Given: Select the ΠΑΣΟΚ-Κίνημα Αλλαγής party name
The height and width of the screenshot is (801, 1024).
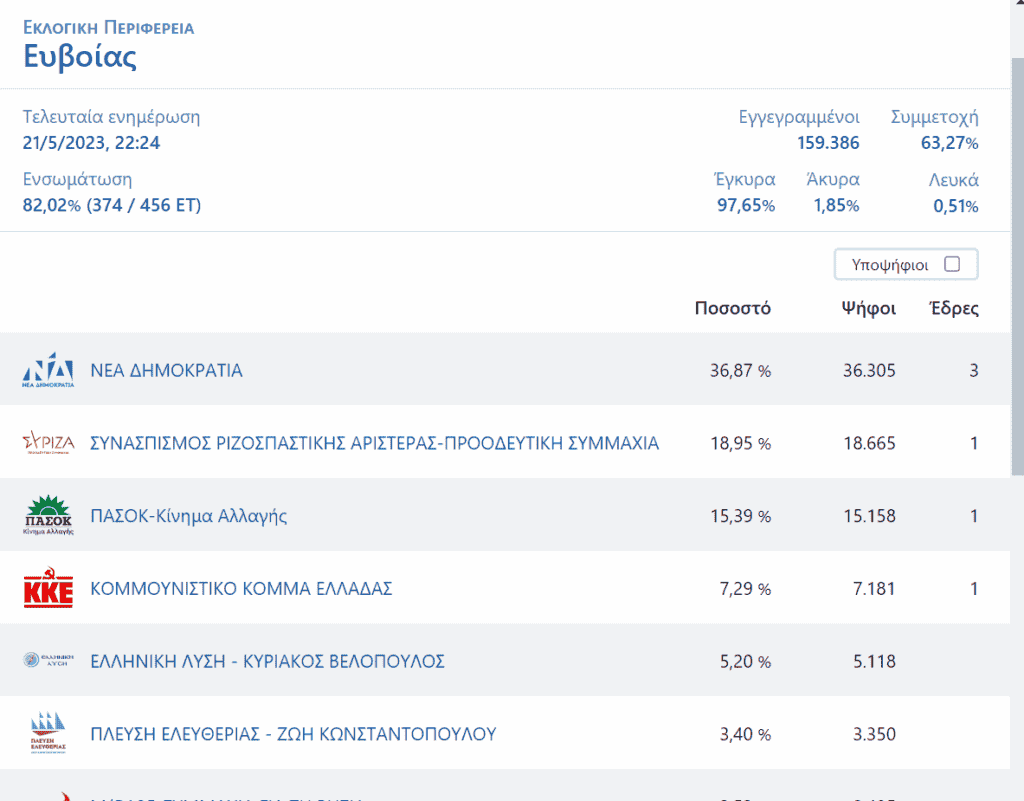Looking at the screenshot, I should click(189, 516).
